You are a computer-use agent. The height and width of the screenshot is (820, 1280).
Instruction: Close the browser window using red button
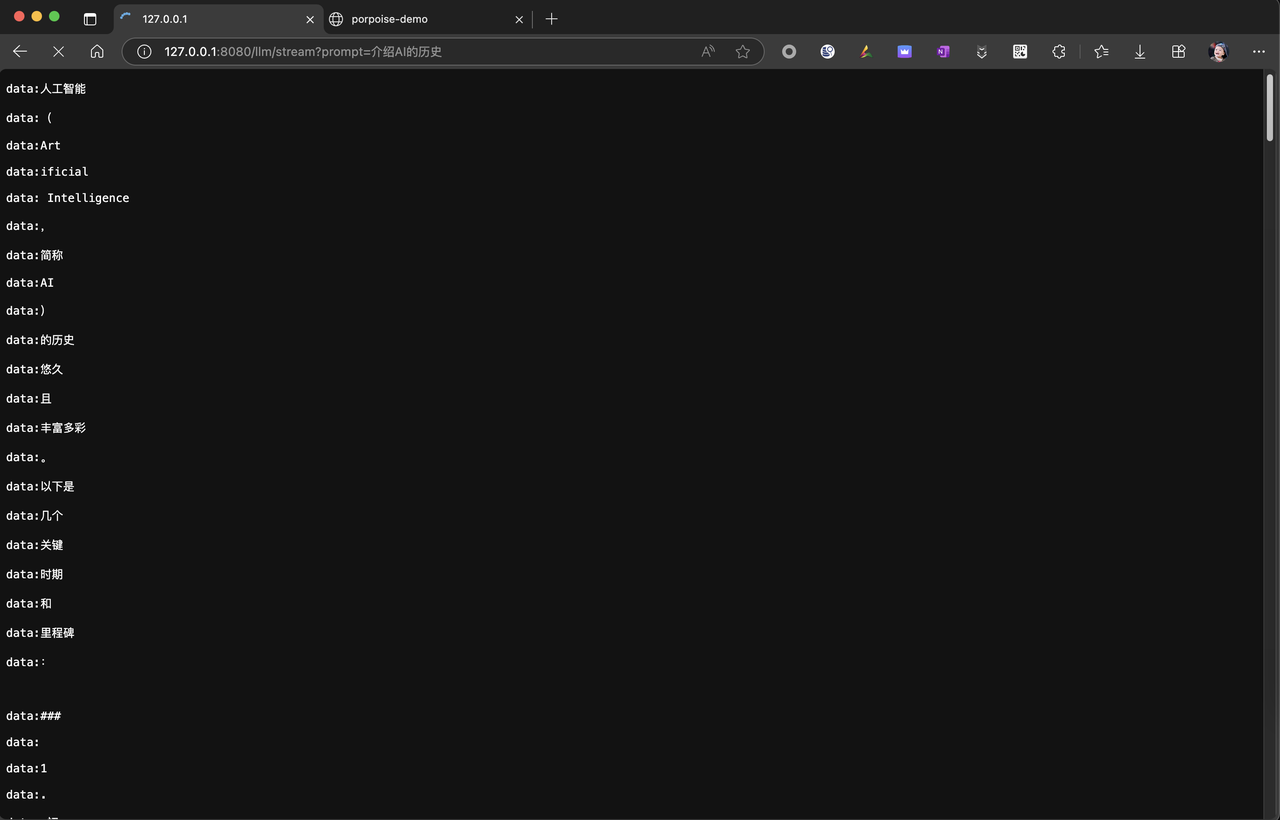click(19, 17)
